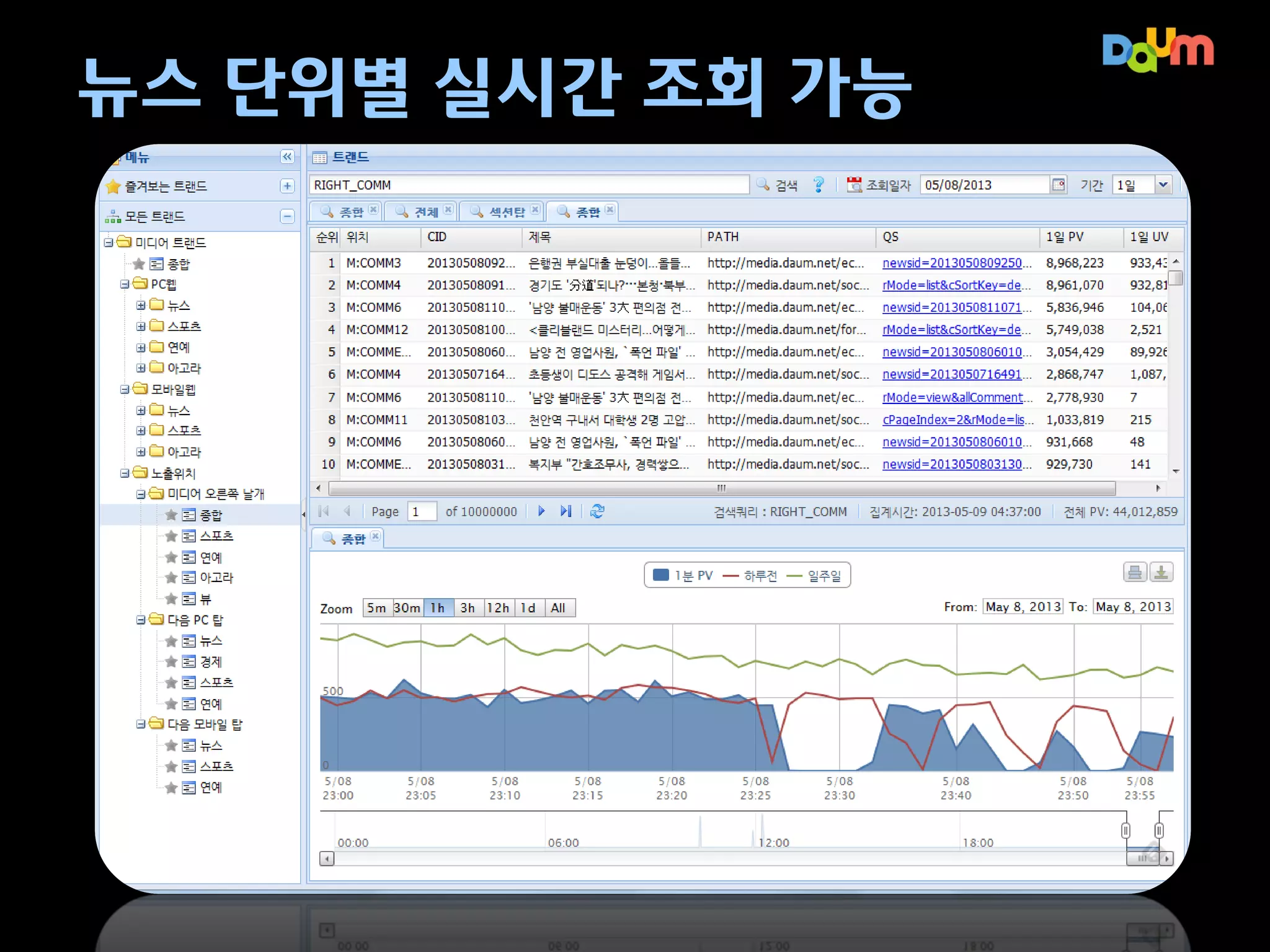The height and width of the screenshot is (952, 1270).
Task: Click the search magnifier icon next to 검색
Action: [x=763, y=185]
